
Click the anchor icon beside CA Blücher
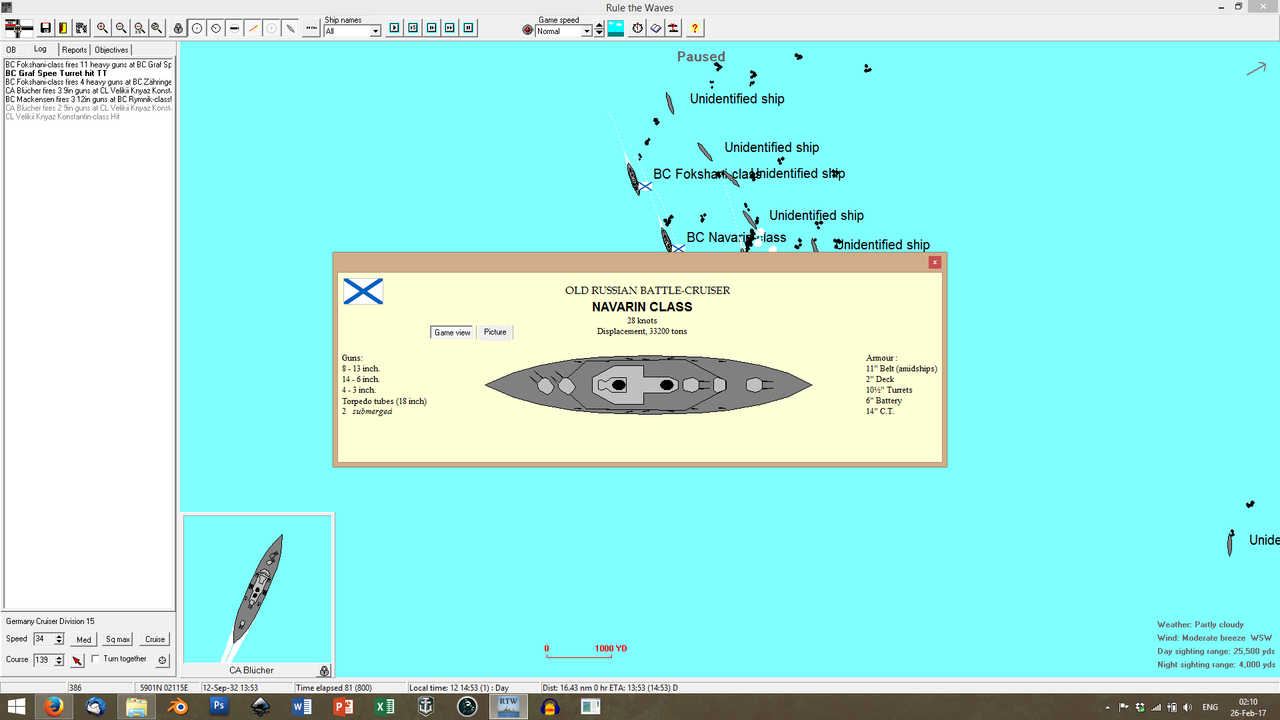(x=323, y=670)
